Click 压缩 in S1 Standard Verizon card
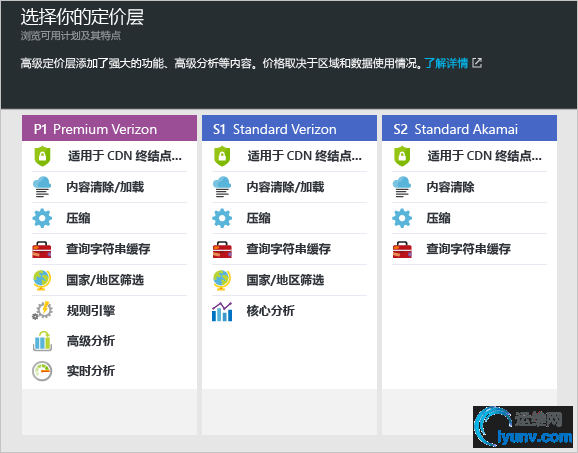Screen dimensions: 578x453 coord(258,218)
